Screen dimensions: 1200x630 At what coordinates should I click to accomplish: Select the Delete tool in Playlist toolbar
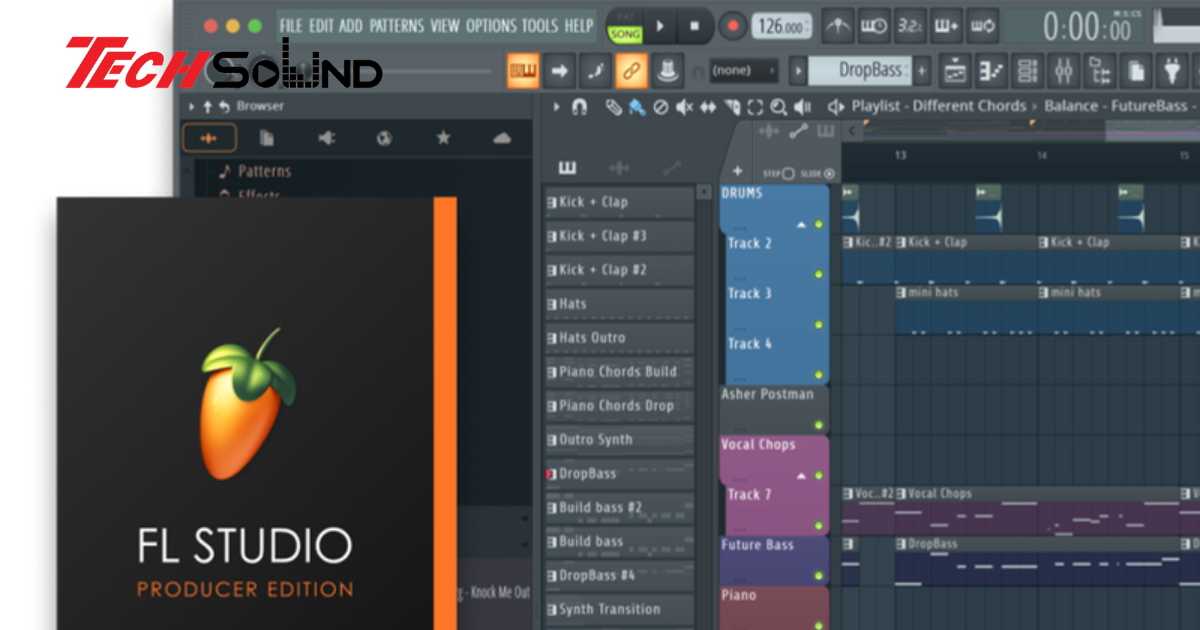pyautogui.click(x=660, y=107)
